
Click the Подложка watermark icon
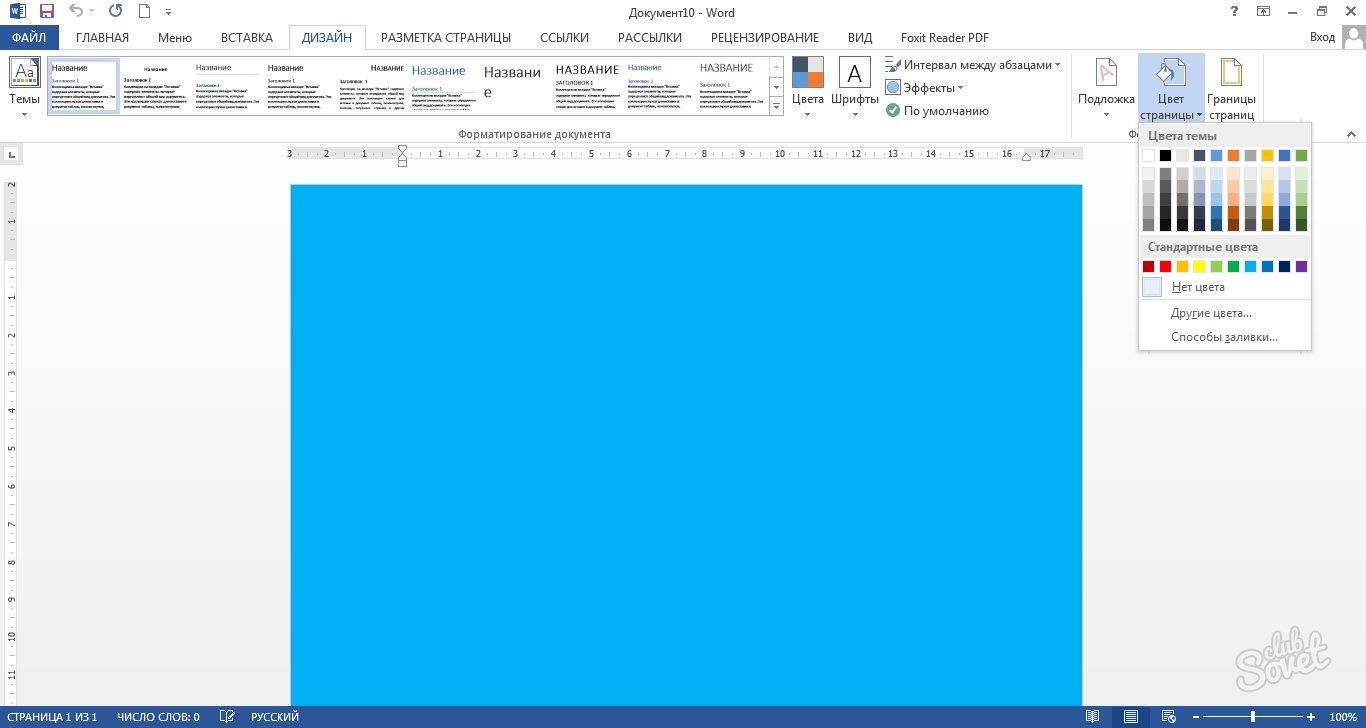1106,74
